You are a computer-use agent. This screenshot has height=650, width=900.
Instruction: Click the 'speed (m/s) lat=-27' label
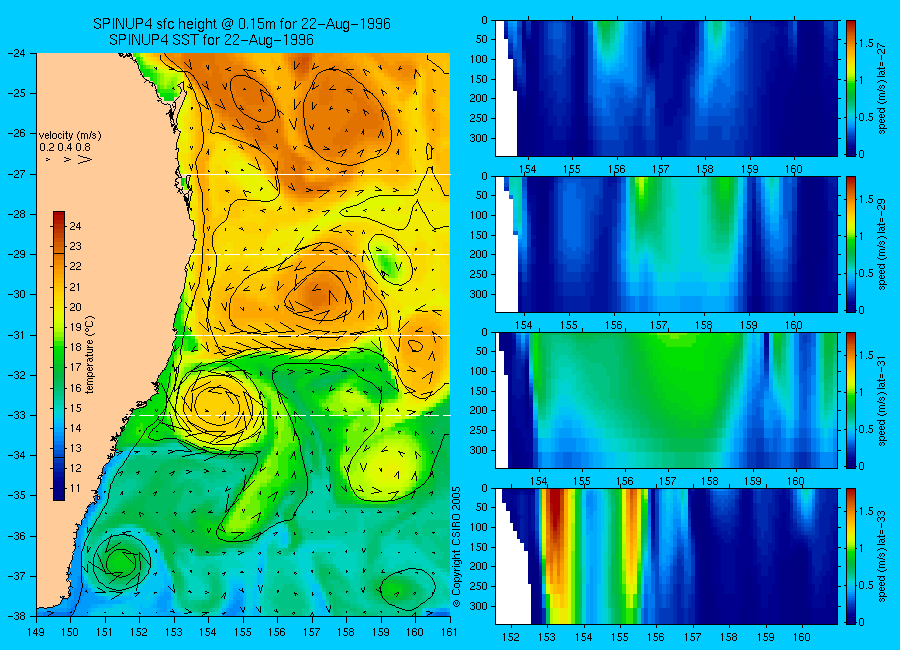tap(883, 90)
